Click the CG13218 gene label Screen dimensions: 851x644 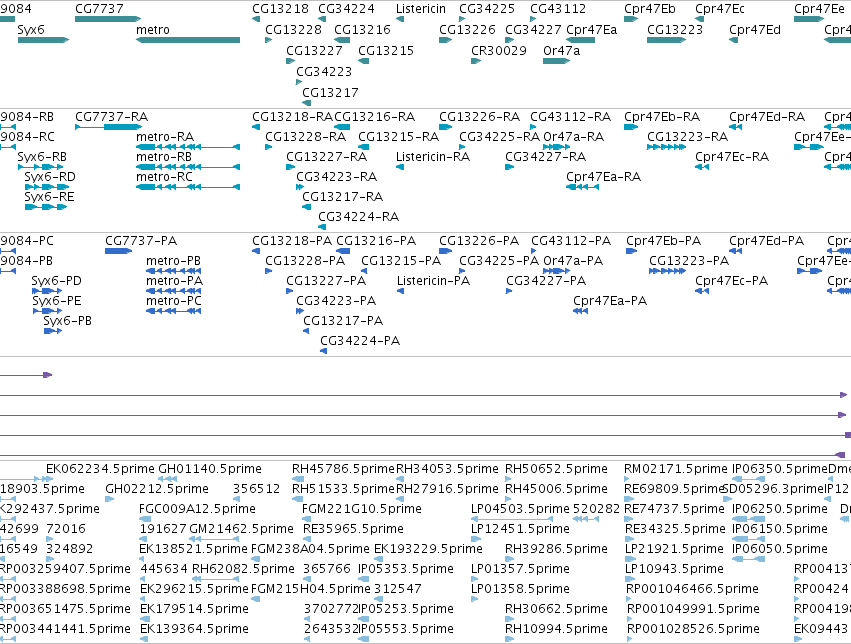click(x=280, y=9)
